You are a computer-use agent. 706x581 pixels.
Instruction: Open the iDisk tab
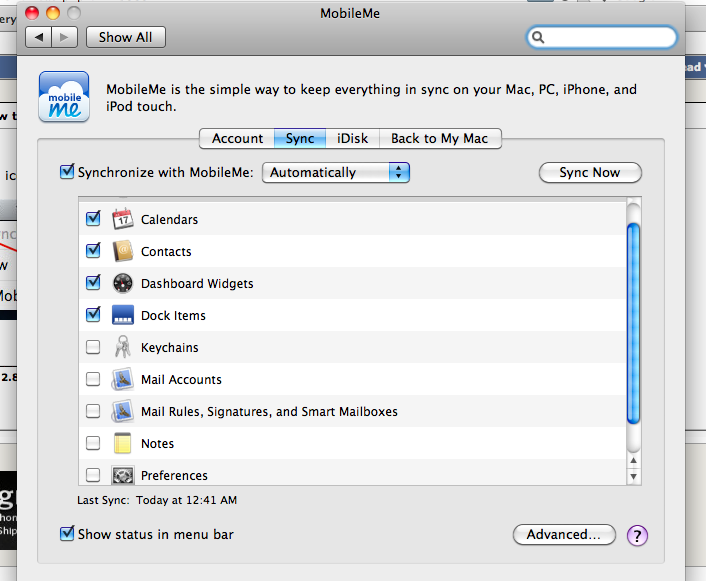[x=353, y=138]
